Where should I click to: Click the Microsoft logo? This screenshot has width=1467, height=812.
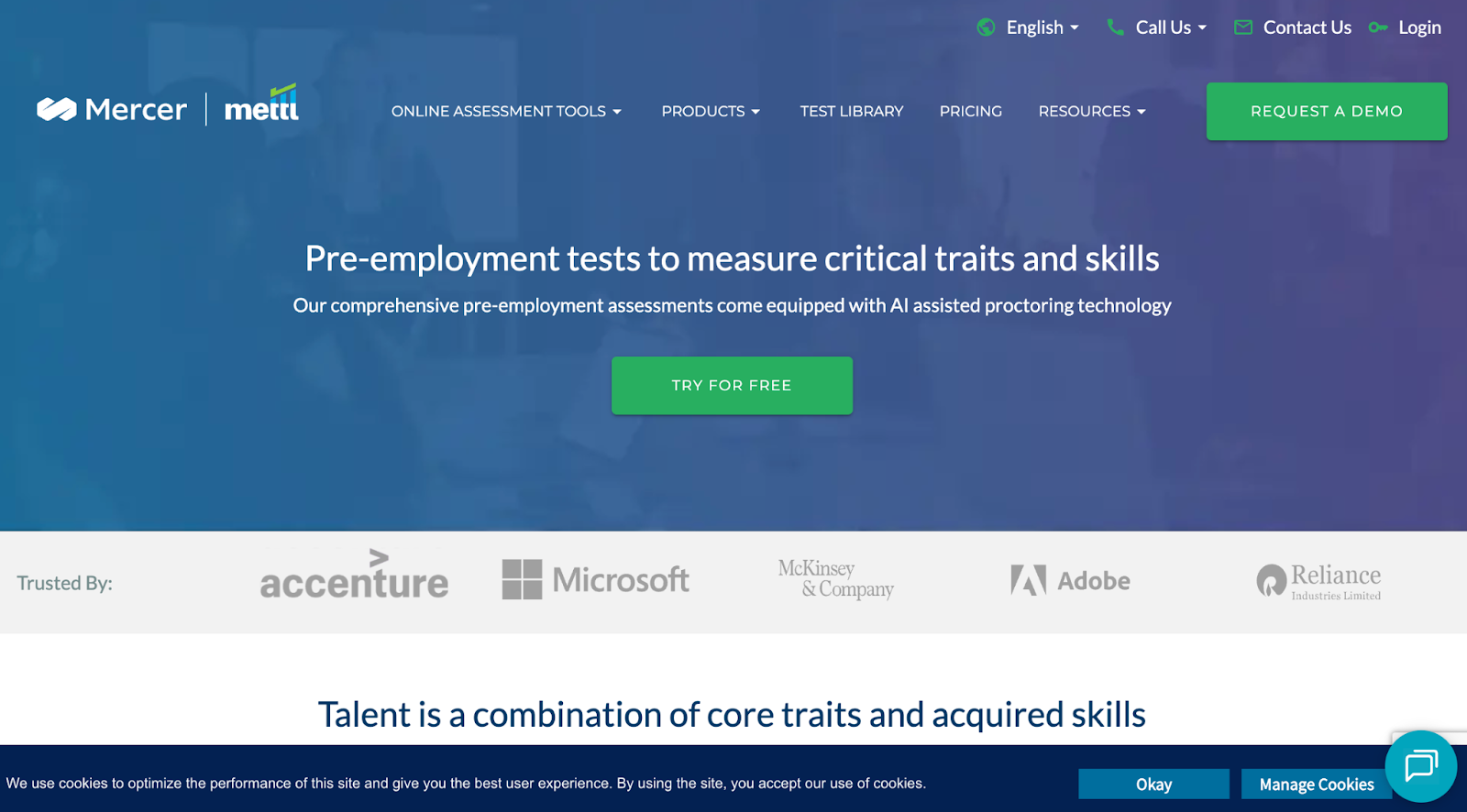pos(595,579)
